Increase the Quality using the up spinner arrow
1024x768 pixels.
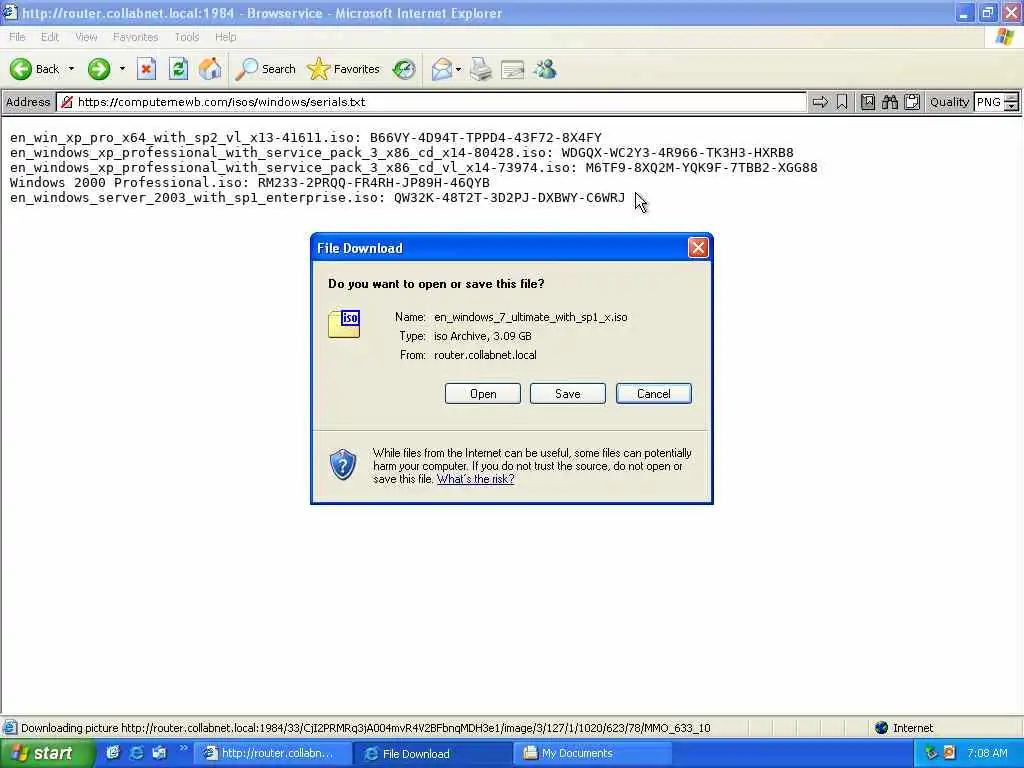tap(1012, 97)
